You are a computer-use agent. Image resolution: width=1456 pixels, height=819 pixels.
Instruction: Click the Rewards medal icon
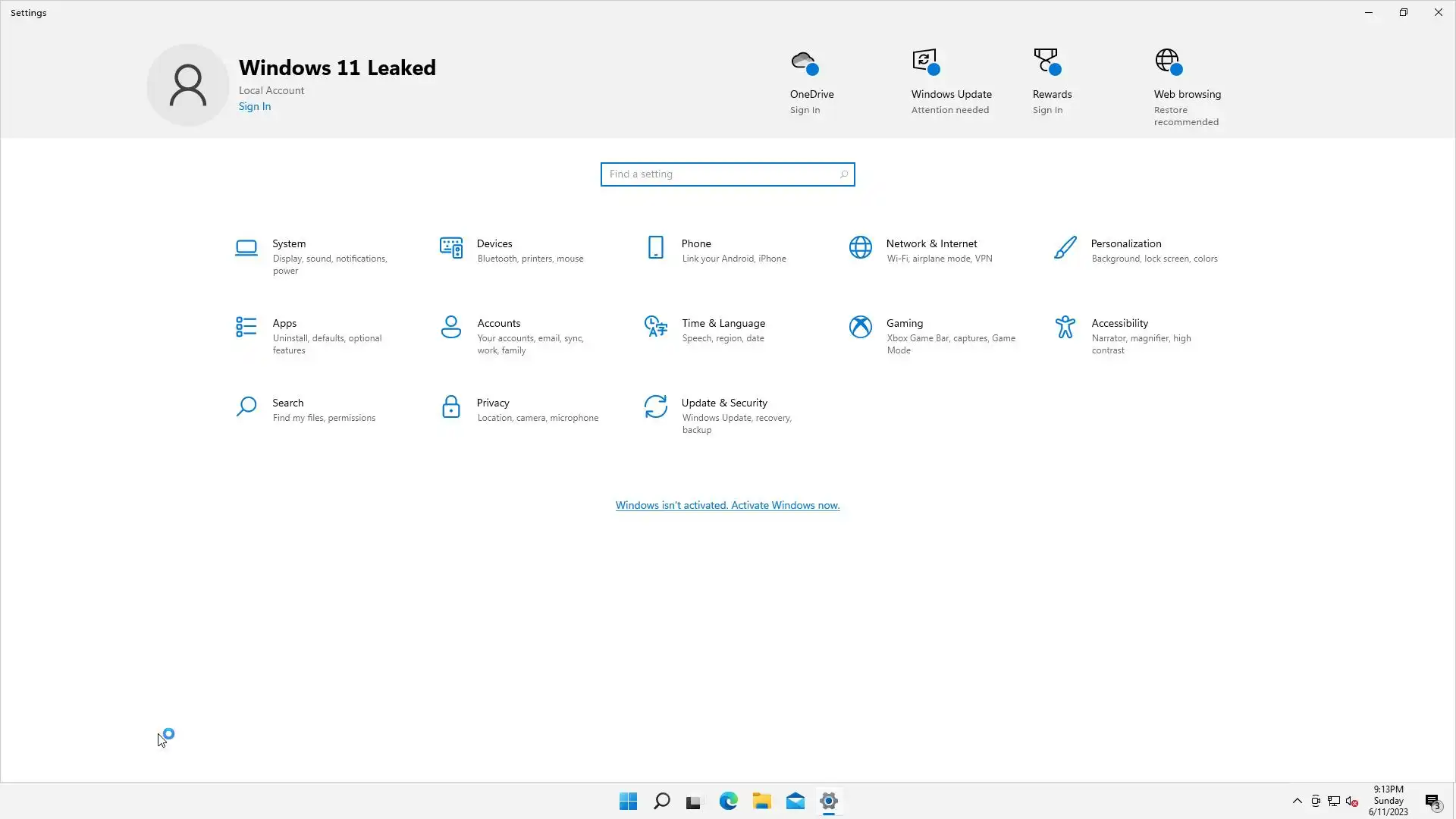[x=1046, y=62]
